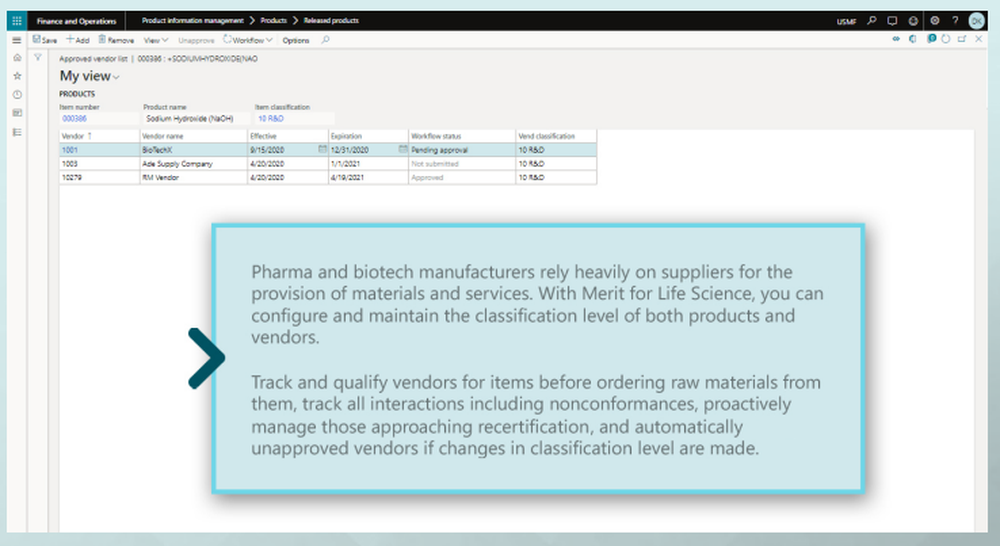This screenshot has height=546, width=1000.
Task: Click Workflow status column header
Action: click(x=462, y=136)
